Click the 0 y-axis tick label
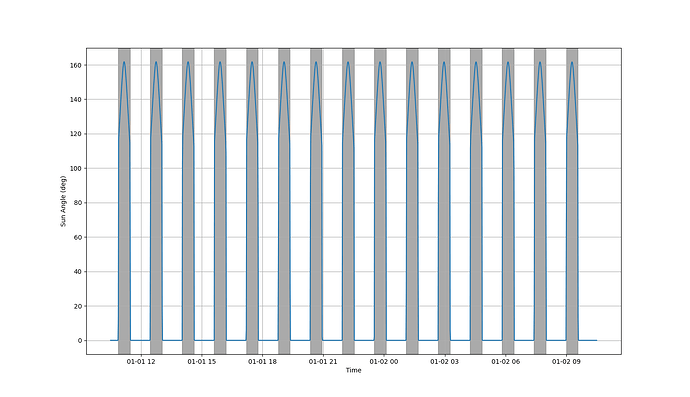The image size is (690, 397). [x=80, y=341]
